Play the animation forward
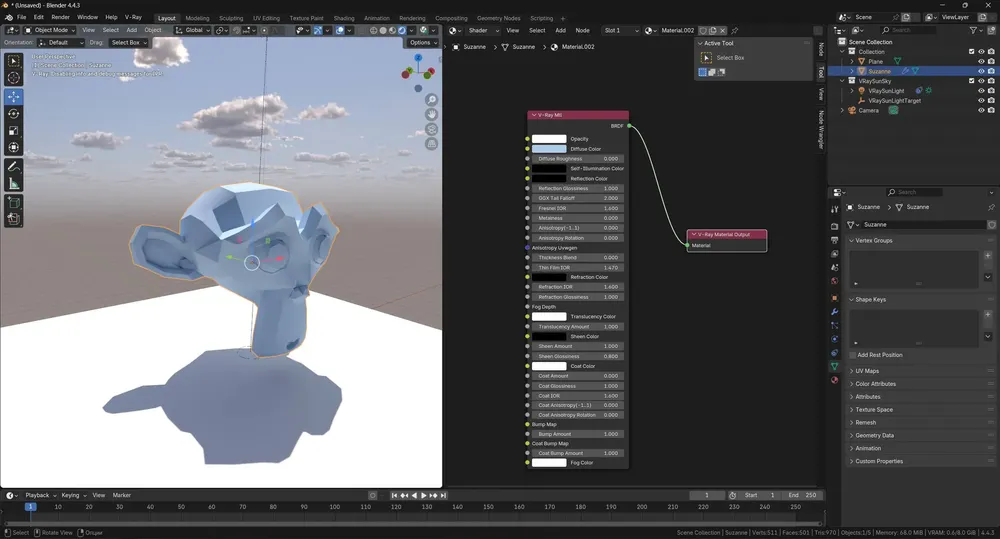Screen dimensions: 1000x539 (423, 496)
